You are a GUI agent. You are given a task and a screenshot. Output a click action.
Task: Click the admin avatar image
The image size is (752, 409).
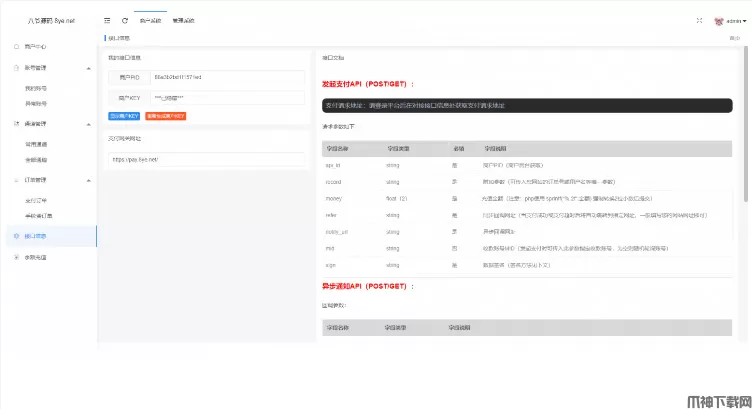point(719,20)
